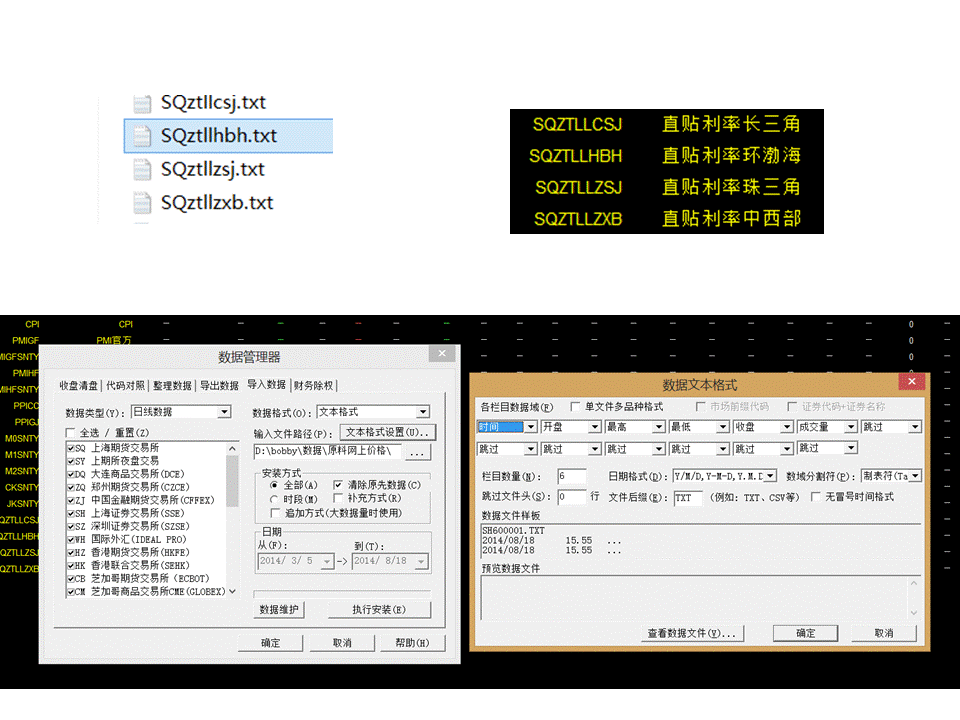Open the 数据类型 dropdown
960x720 pixels.
[x=223, y=412]
